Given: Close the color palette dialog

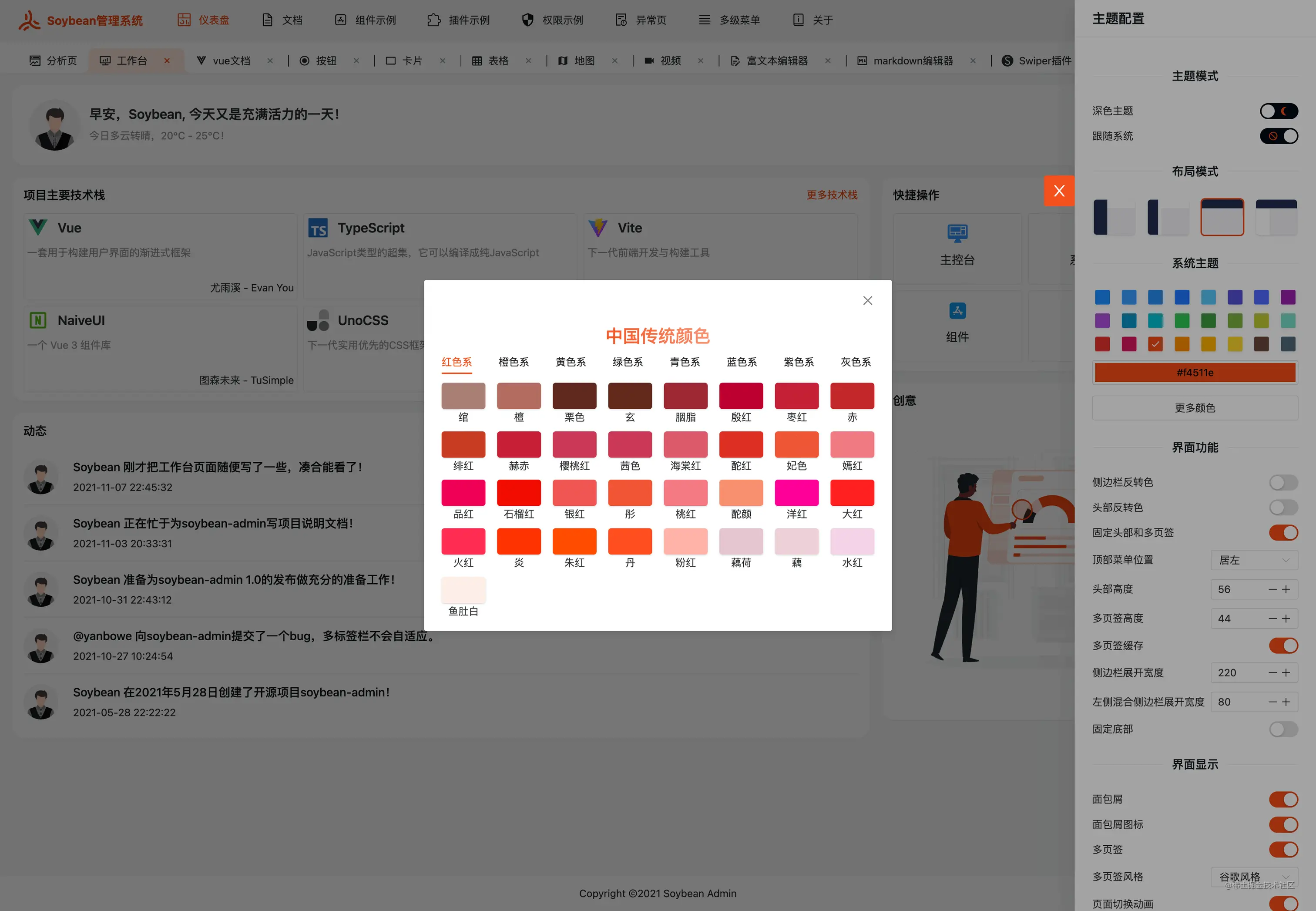Looking at the screenshot, I should point(867,301).
